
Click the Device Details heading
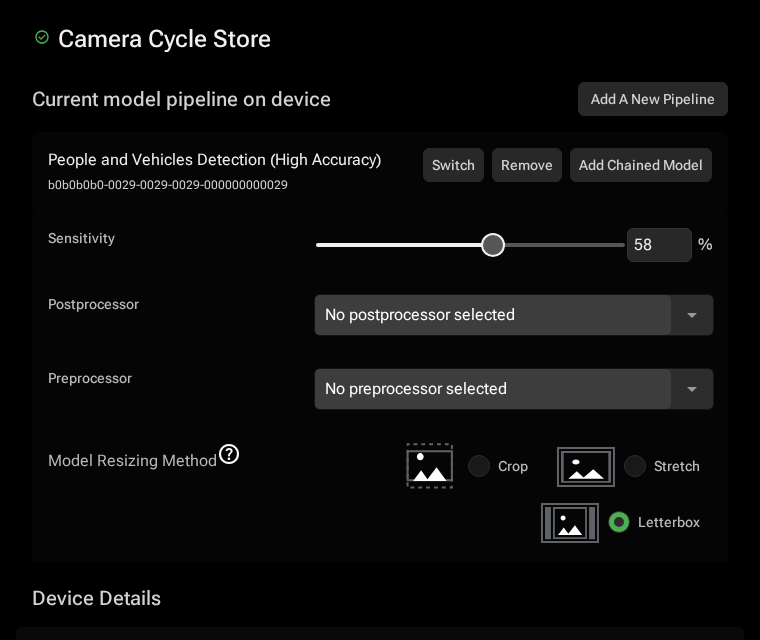(96, 598)
